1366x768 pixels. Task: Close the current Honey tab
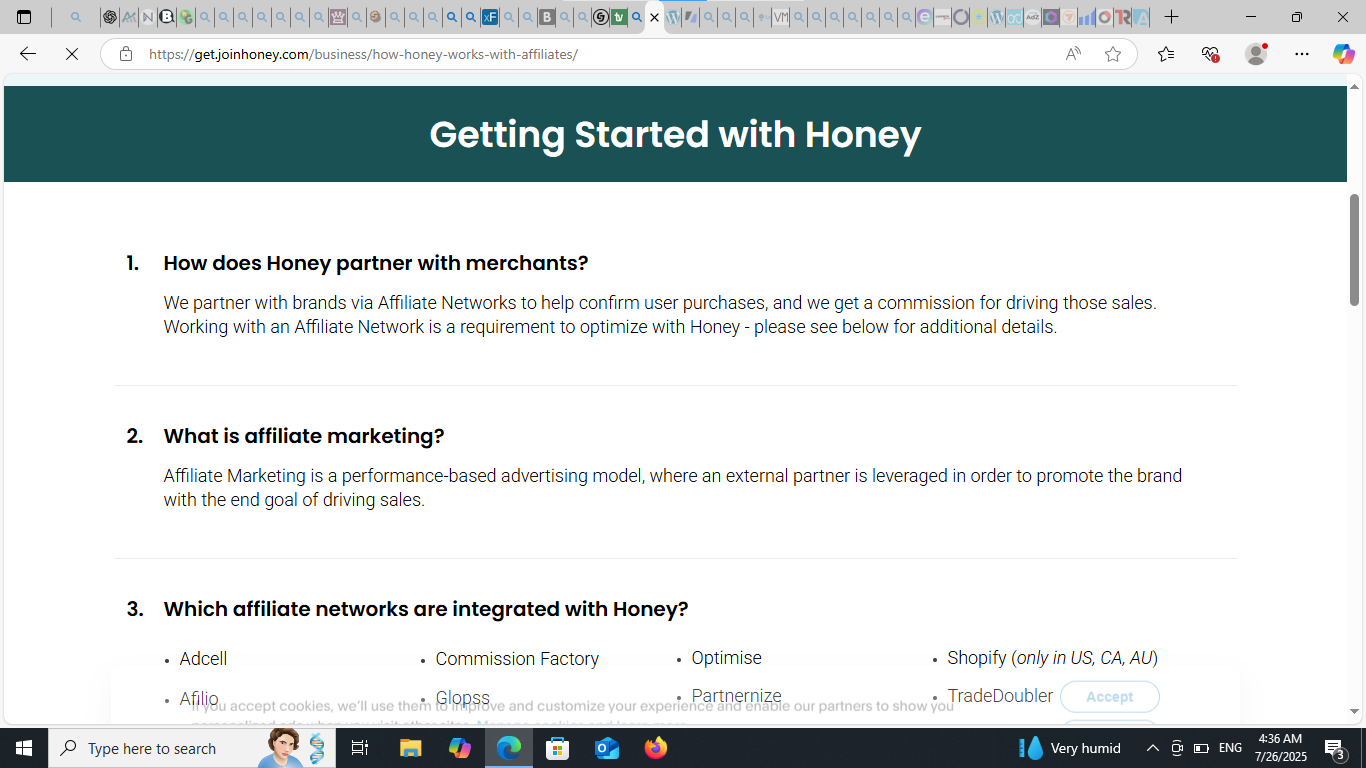pos(655,17)
